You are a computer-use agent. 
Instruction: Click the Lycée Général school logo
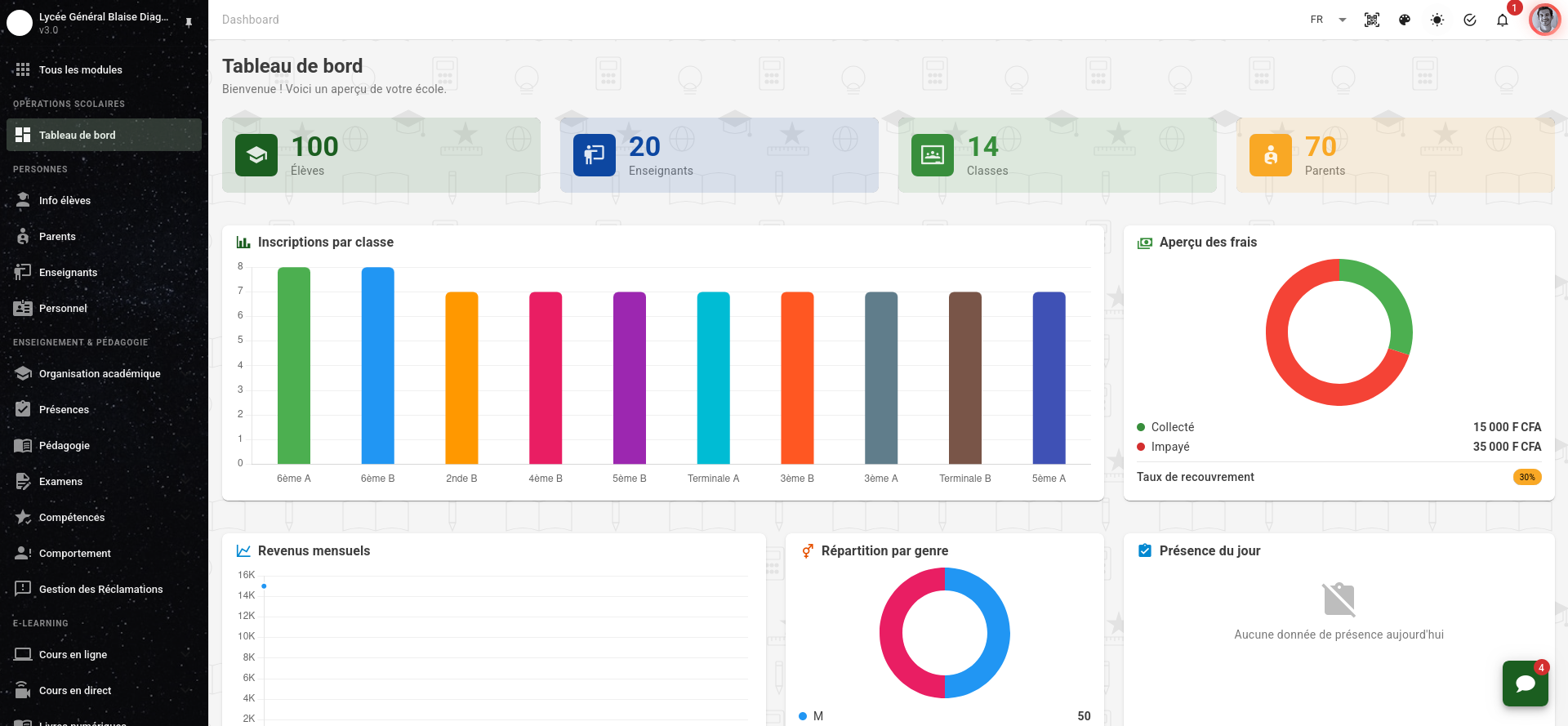pos(20,23)
